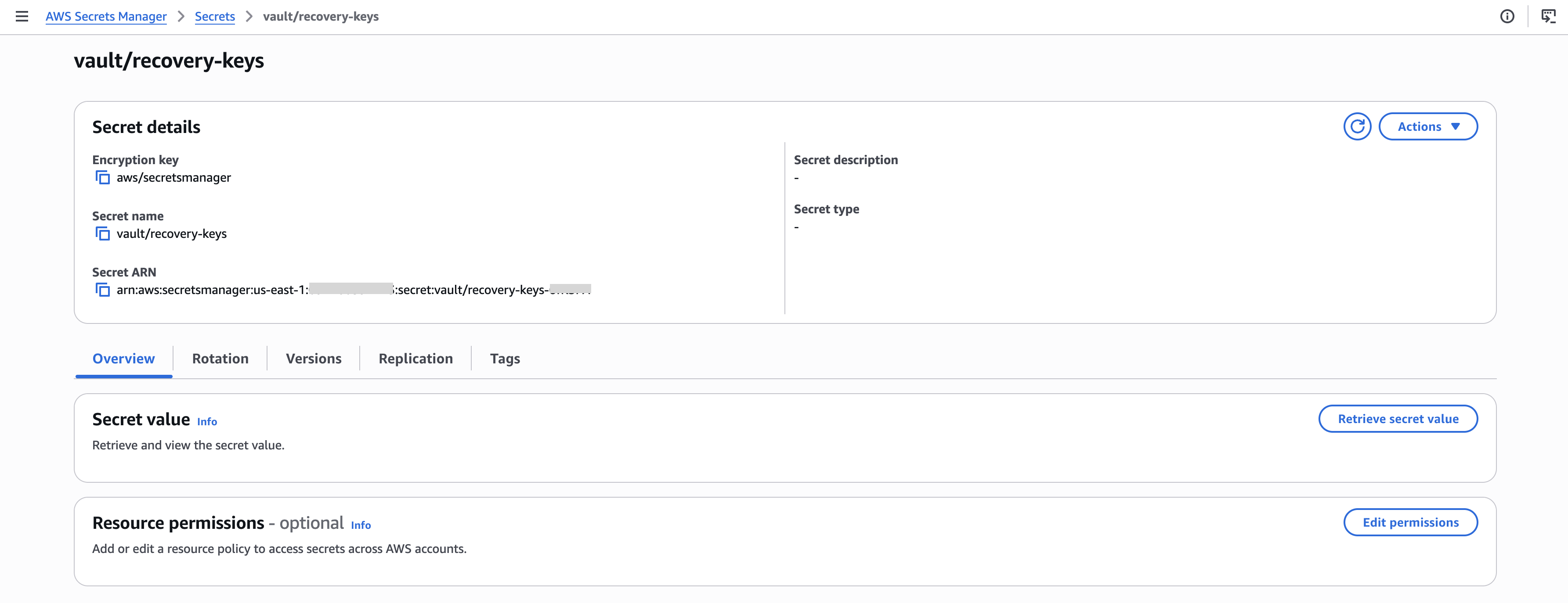Select the Overview tab
Viewport: 1568px width, 603px height.
pyautogui.click(x=123, y=359)
